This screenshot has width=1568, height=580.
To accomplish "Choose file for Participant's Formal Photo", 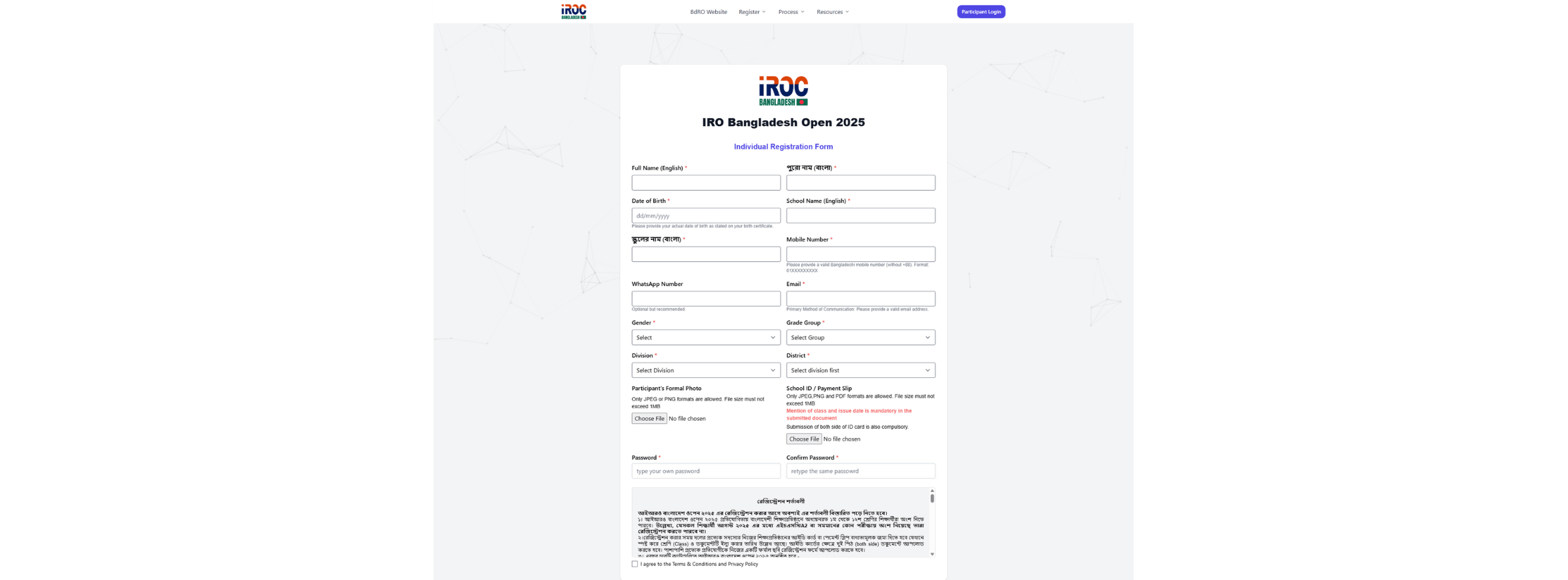I will [x=649, y=419].
